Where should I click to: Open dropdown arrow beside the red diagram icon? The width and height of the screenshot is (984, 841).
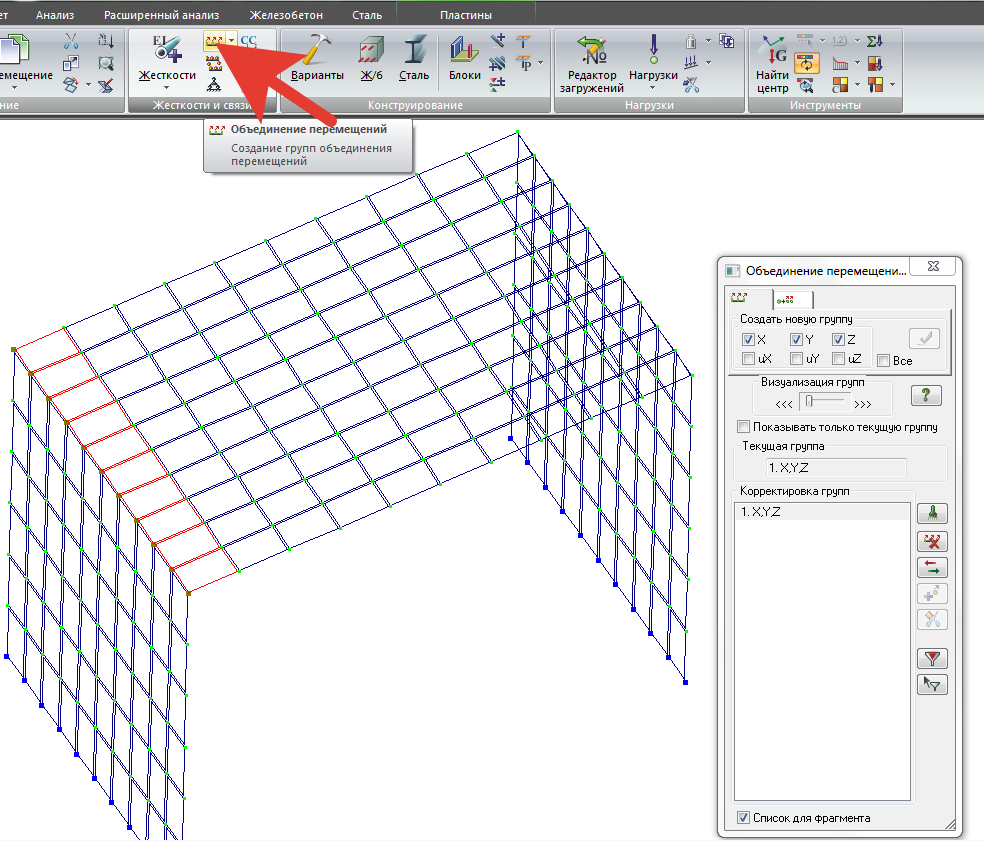(x=858, y=63)
